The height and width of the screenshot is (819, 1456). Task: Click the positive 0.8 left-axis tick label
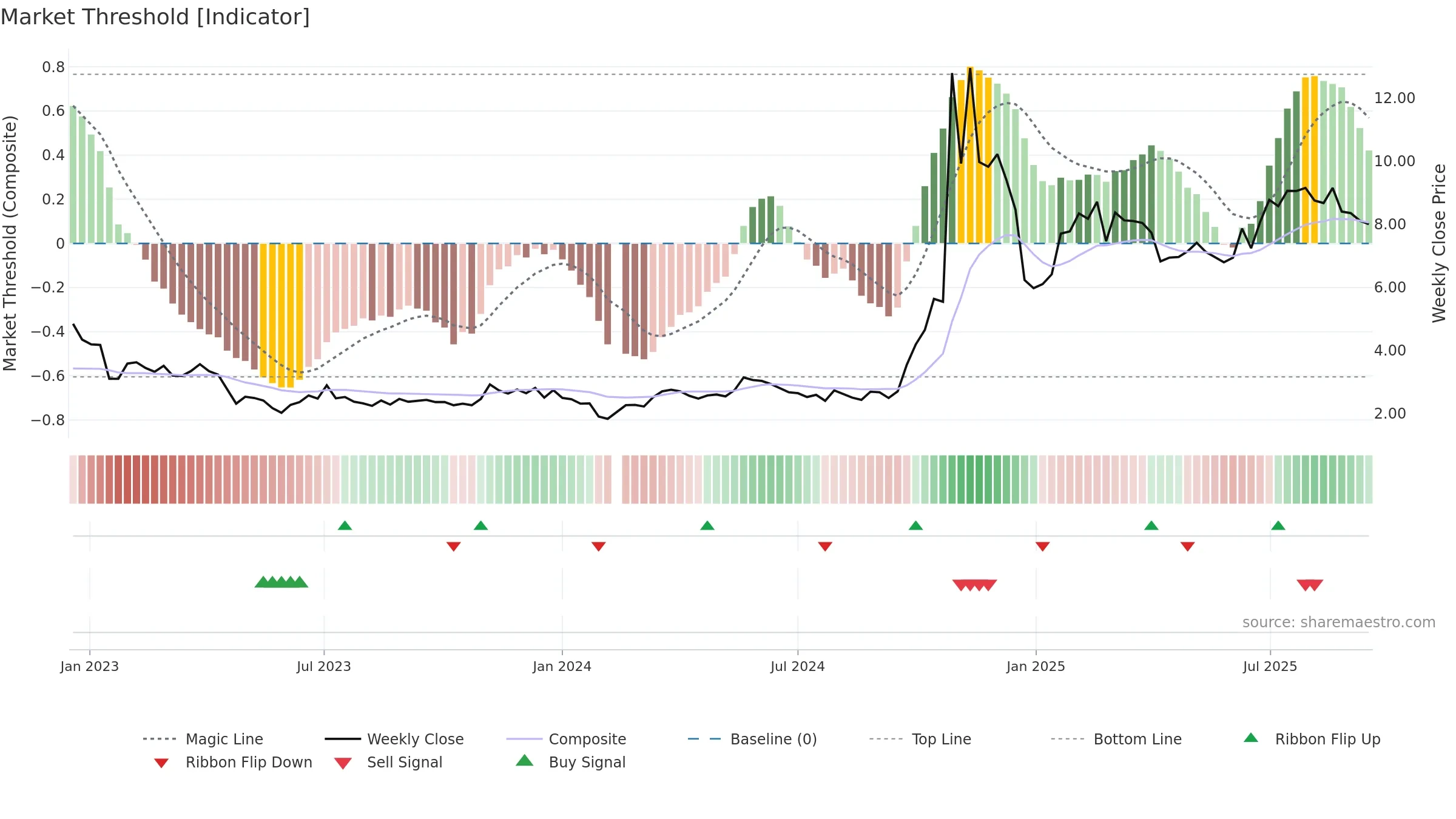pyautogui.click(x=53, y=67)
